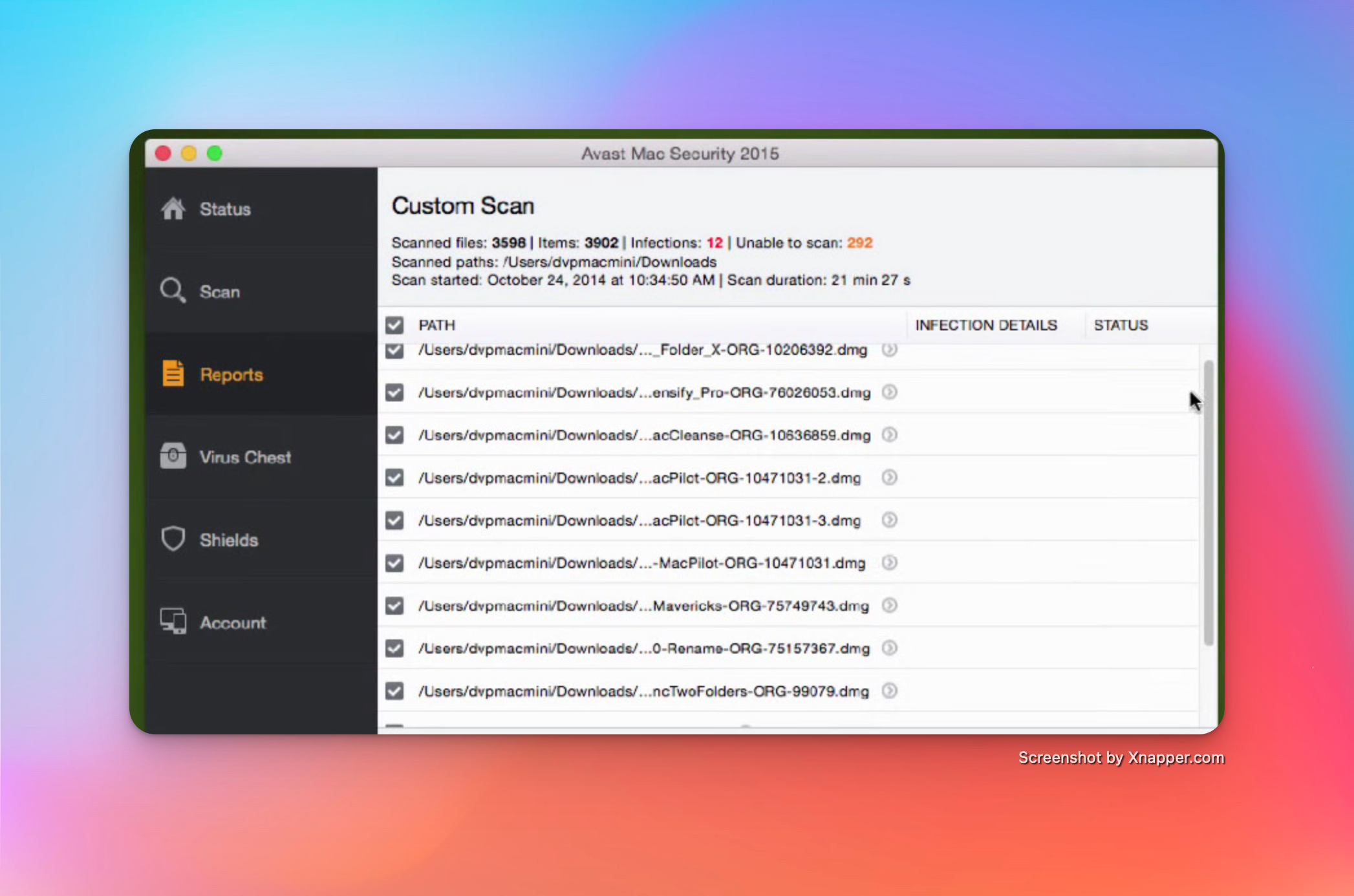Screen dimensions: 1354x896
Task: Select path text ending acCleanse-ORG-10636859.dmg
Action: 644,435
